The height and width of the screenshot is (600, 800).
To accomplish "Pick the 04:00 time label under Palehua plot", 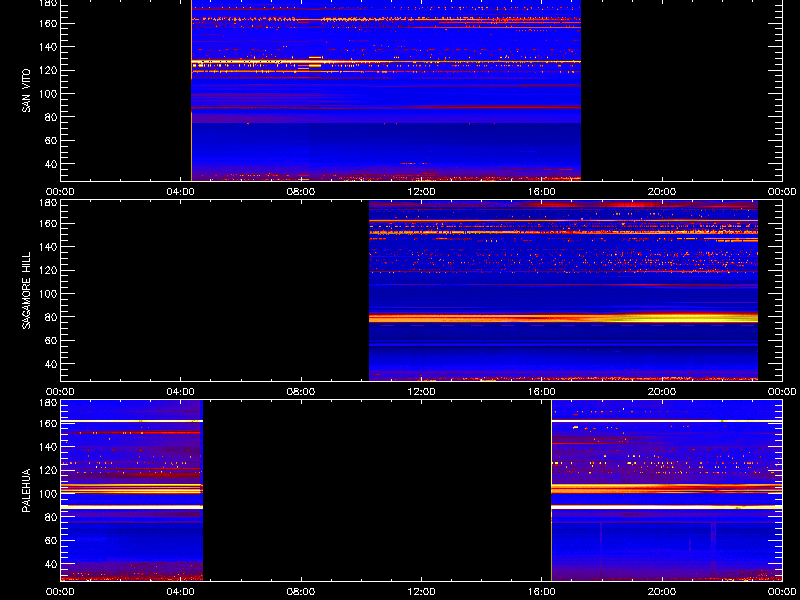I will pyautogui.click(x=181, y=592).
